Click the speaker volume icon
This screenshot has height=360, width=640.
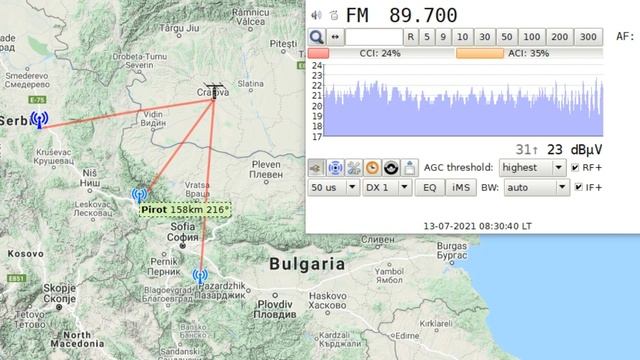click(316, 16)
